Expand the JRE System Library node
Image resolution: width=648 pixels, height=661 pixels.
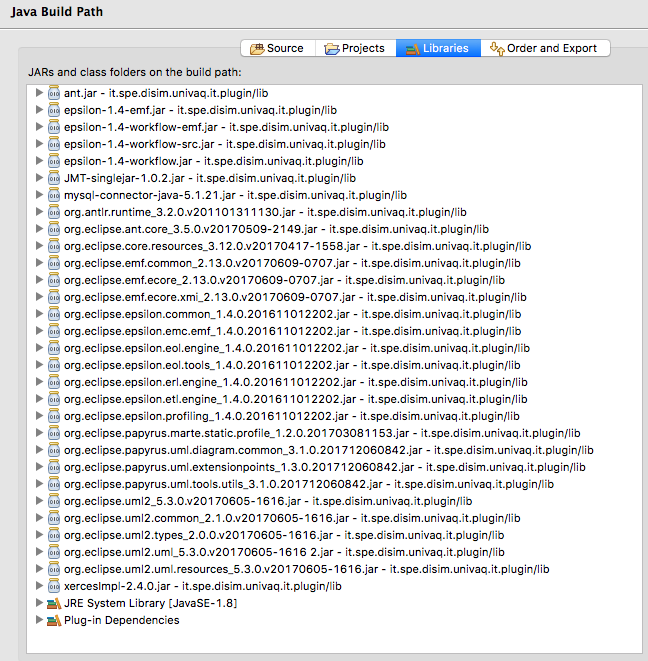pos(39,602)
